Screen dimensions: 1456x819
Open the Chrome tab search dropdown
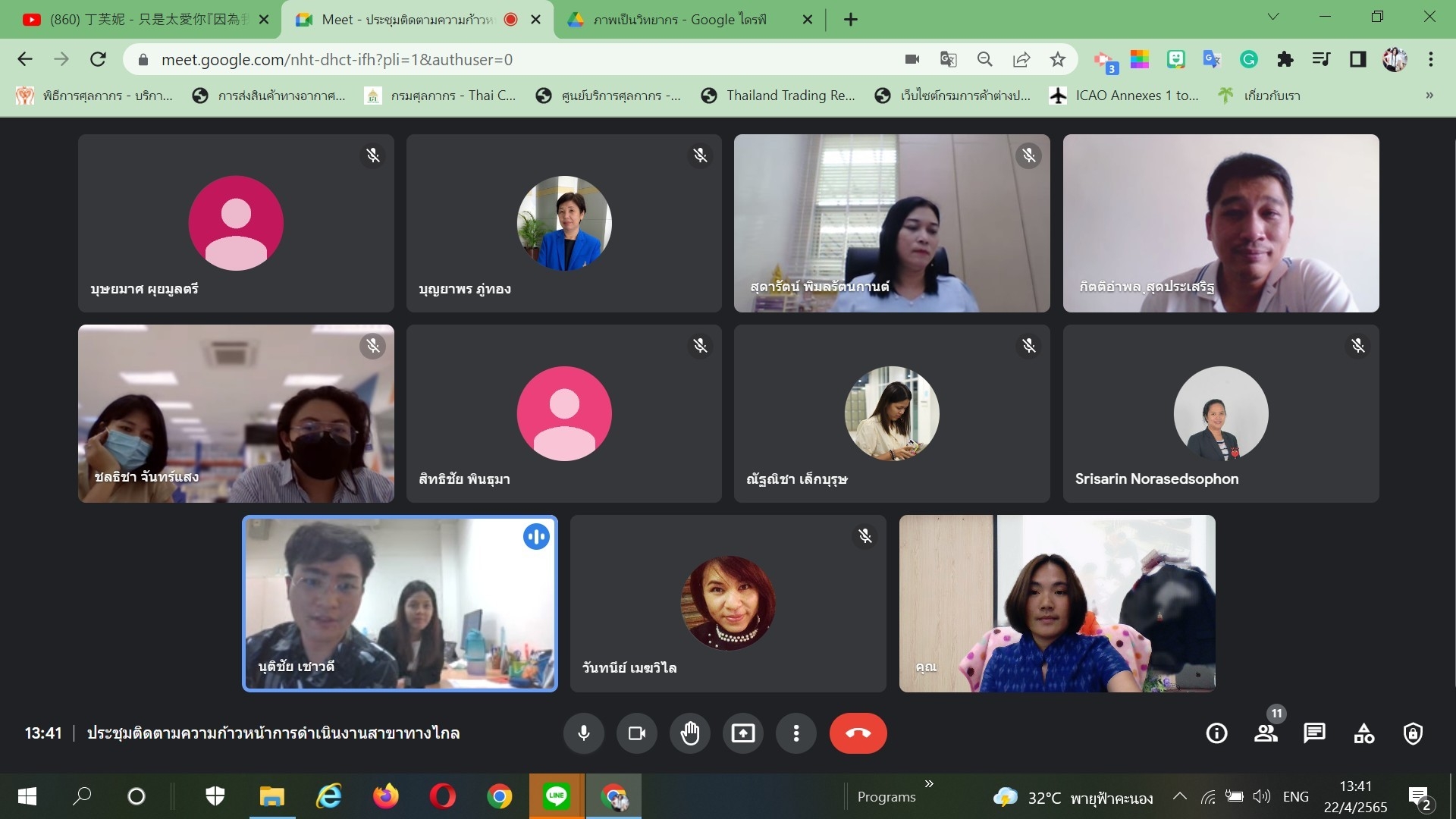(1273, 17)
